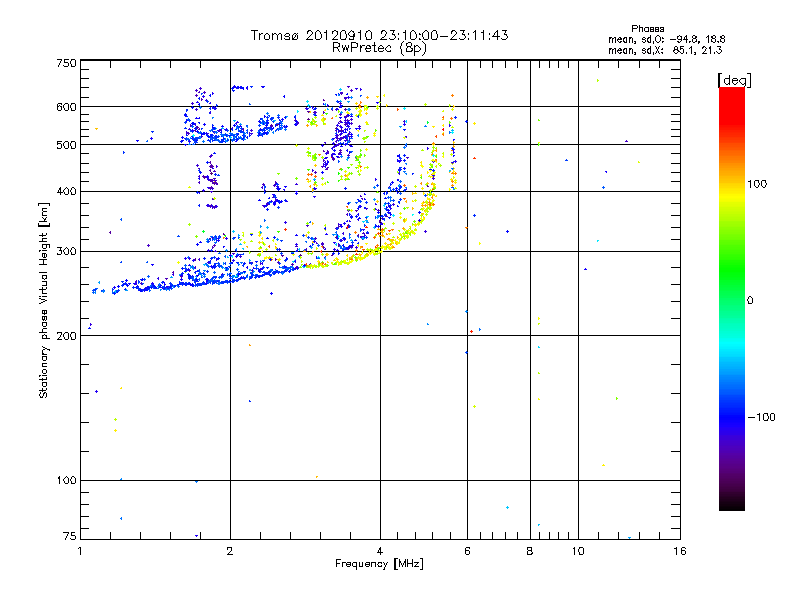Click the y-axis tick label '750'
The image size is (800, 600).
point(66,63)
